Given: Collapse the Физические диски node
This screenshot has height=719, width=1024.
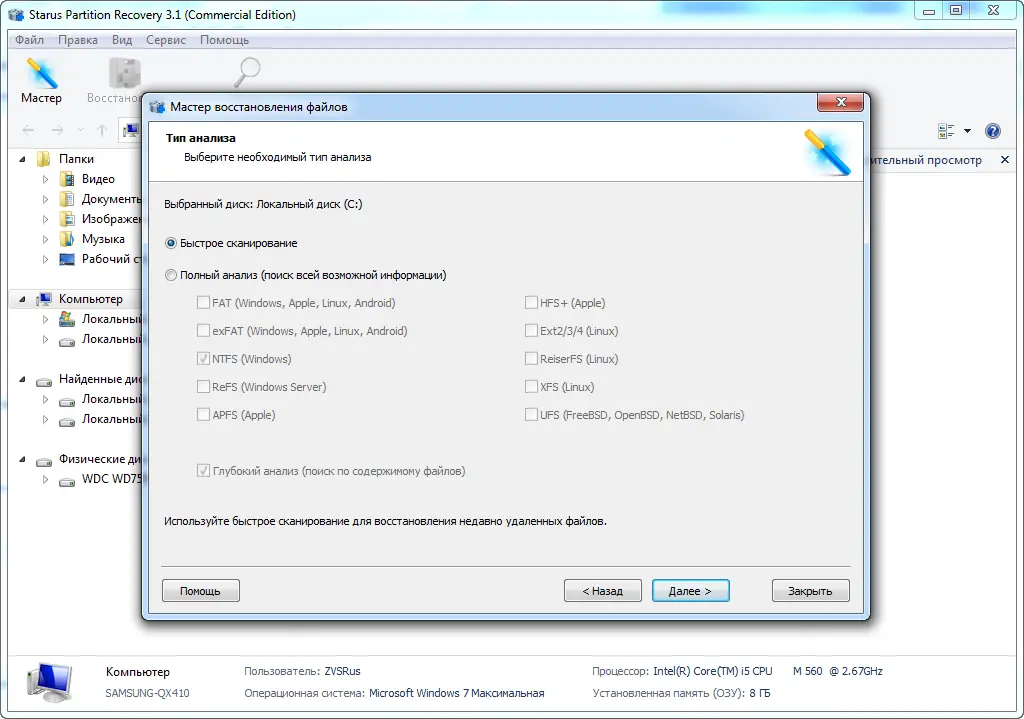Looking at the screenshot, I should (x=22, y=460).
